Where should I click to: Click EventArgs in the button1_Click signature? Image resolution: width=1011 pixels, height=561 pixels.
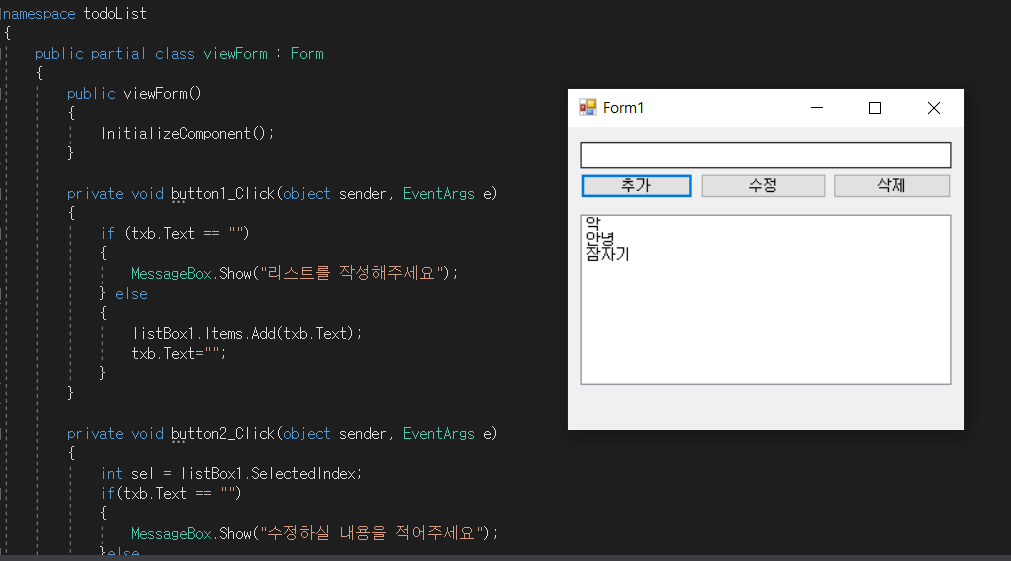438,193
